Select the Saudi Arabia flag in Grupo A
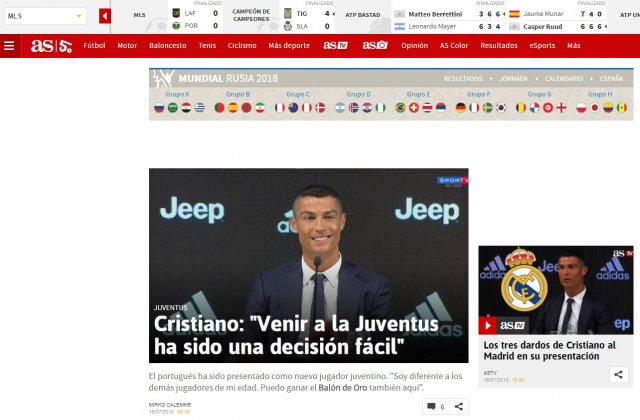640x420 pixels. (x=173, y=108)
